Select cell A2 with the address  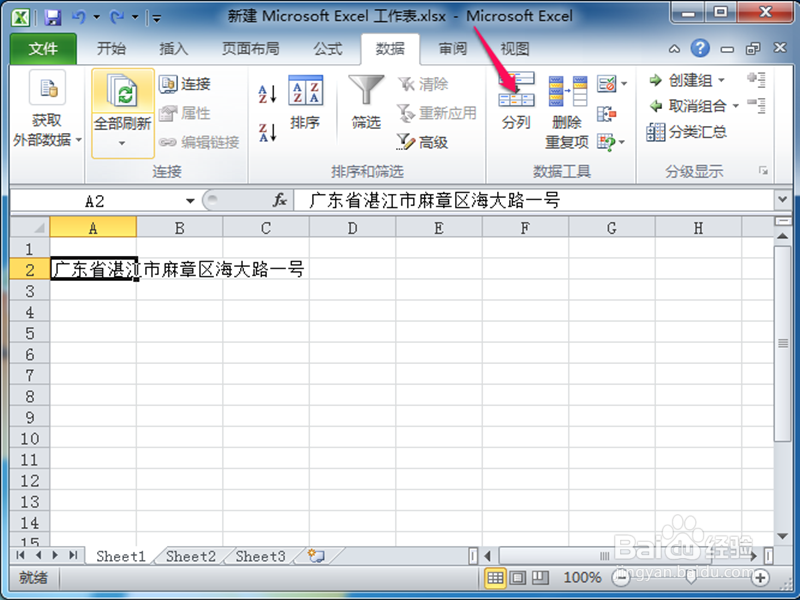pyautogui.click(x=93, y=269)
